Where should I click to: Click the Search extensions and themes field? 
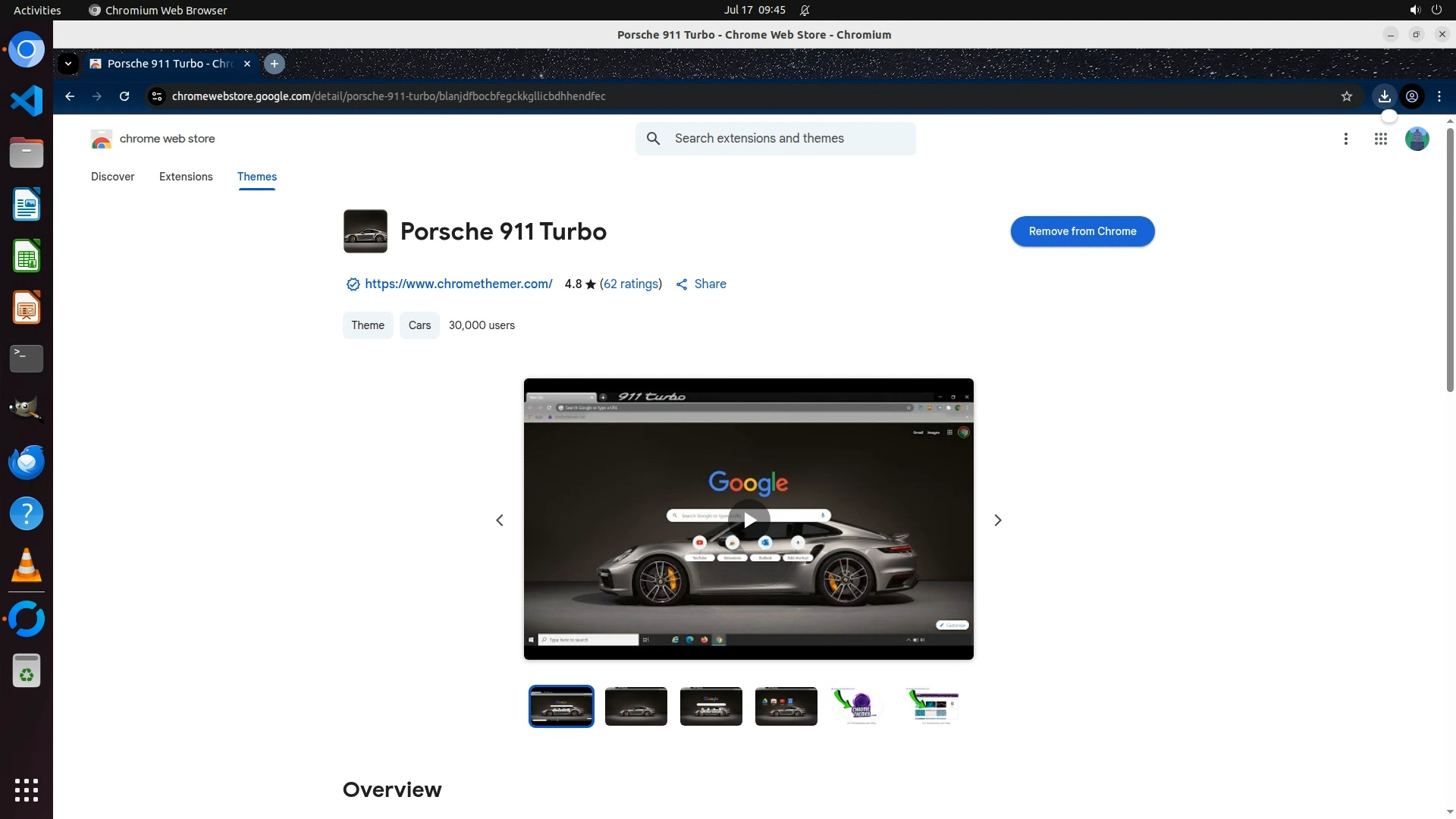(x=789, y=139)
